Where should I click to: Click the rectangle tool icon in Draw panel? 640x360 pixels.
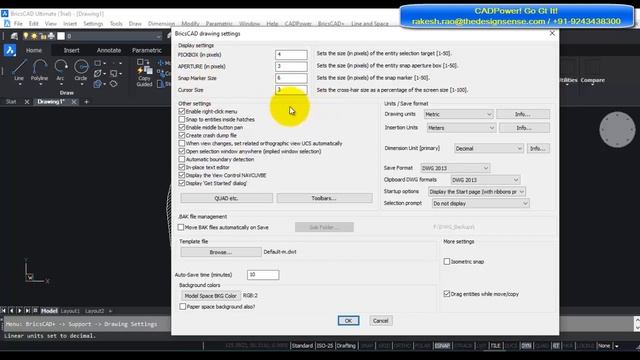[x=98, y=63]
